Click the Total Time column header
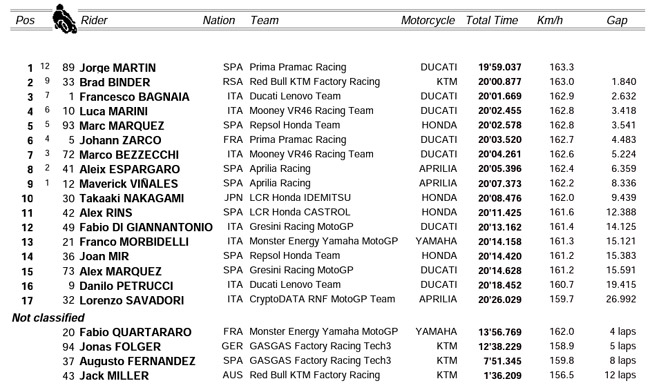The image size is (650, 390). click(492, 20)
